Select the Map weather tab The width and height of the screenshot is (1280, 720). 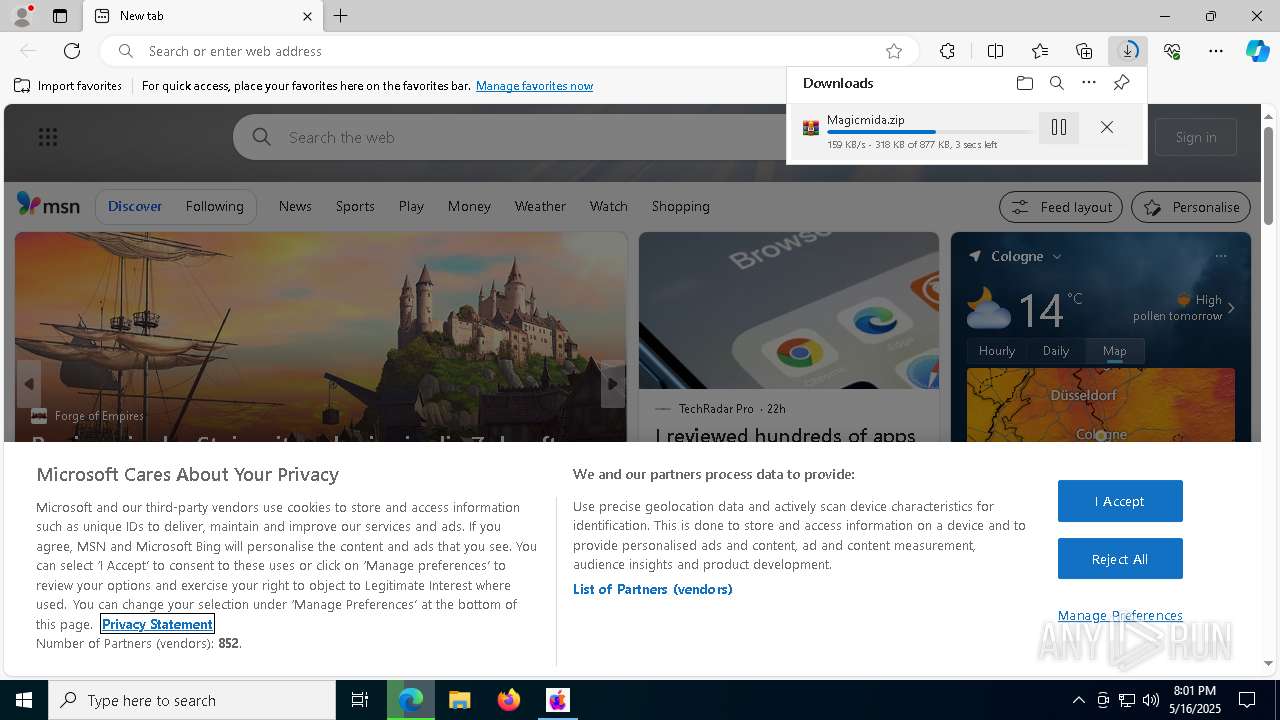point(1114,351)
